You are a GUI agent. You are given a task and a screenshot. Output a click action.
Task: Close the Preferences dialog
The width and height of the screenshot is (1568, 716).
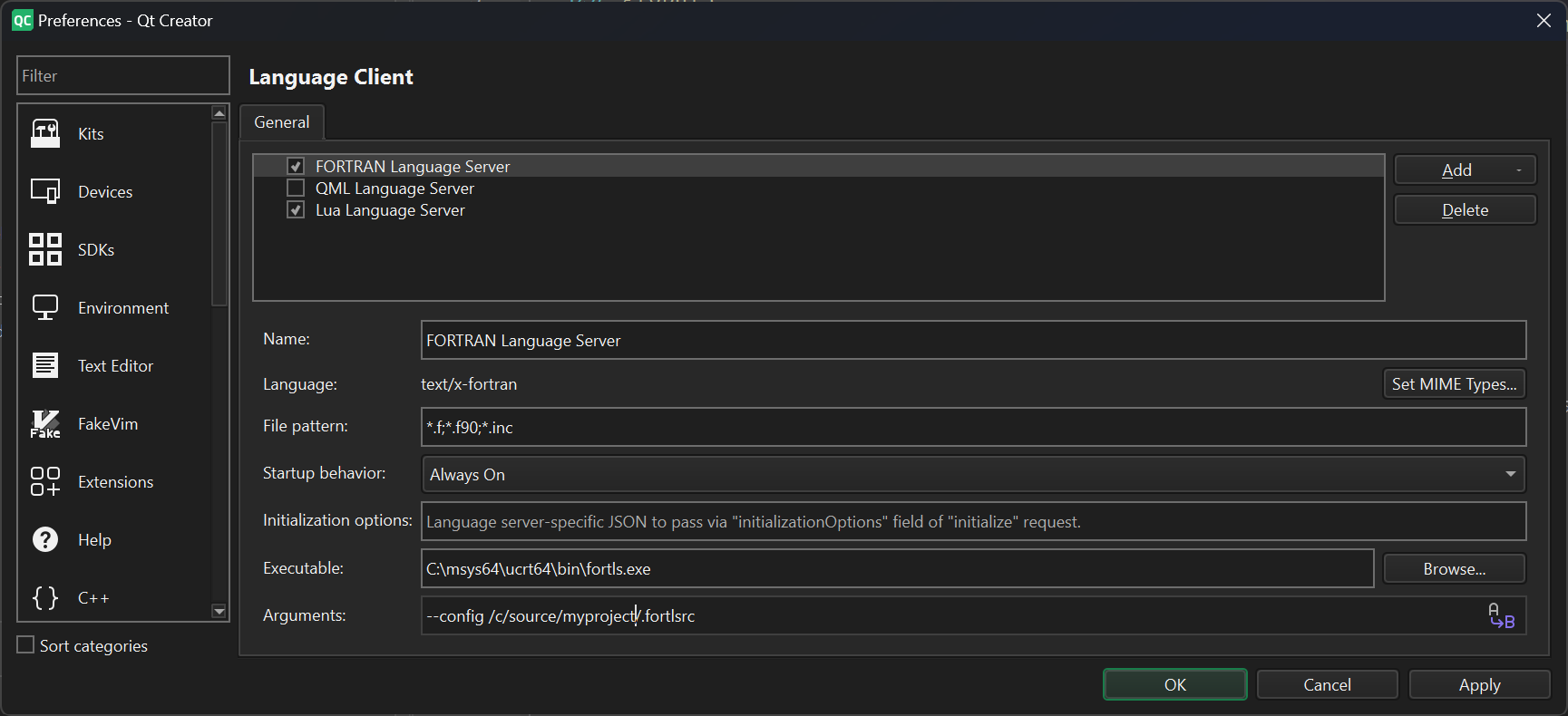pos(1544,20)
